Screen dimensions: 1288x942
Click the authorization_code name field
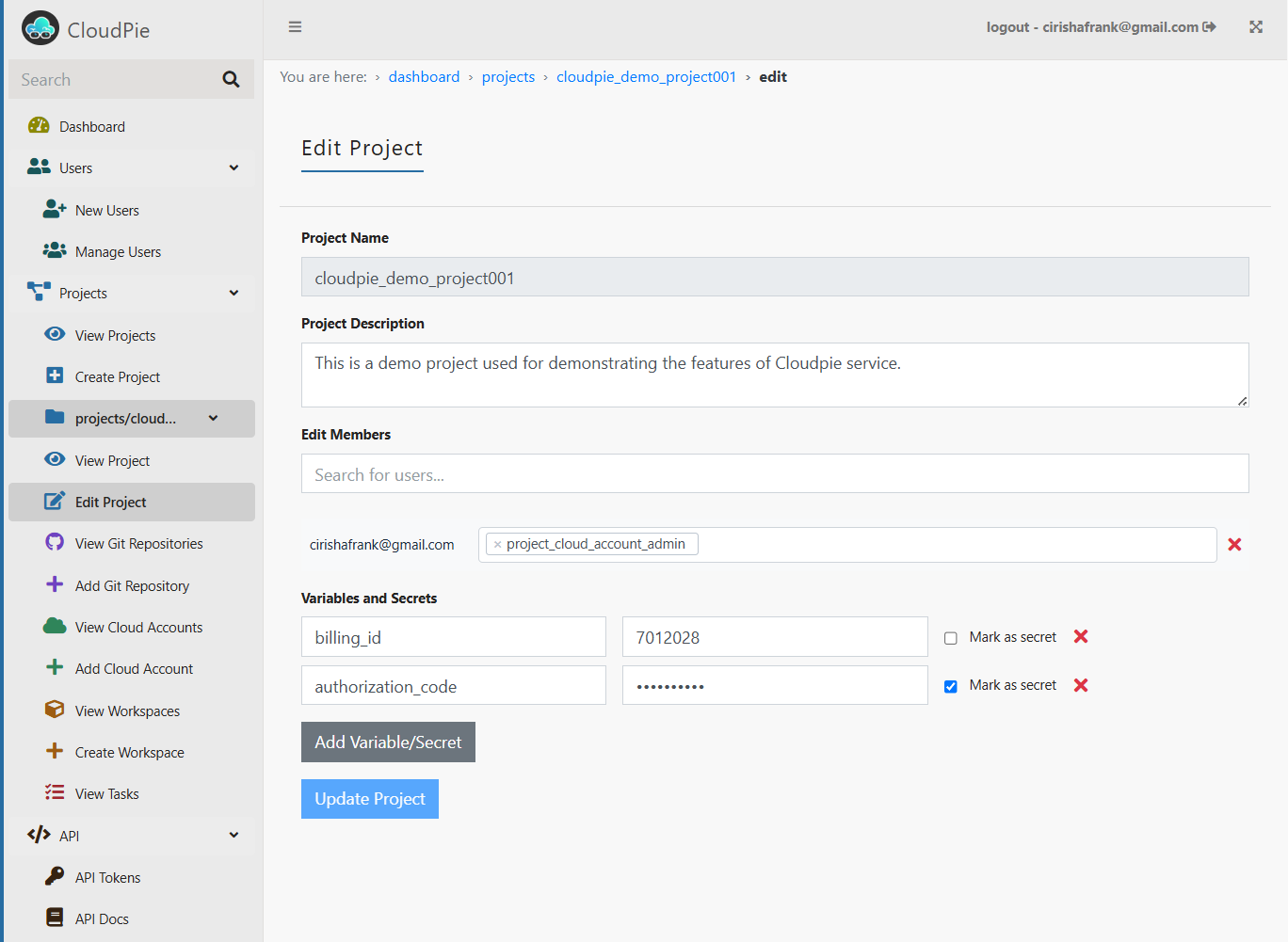(x=454, y=685)
